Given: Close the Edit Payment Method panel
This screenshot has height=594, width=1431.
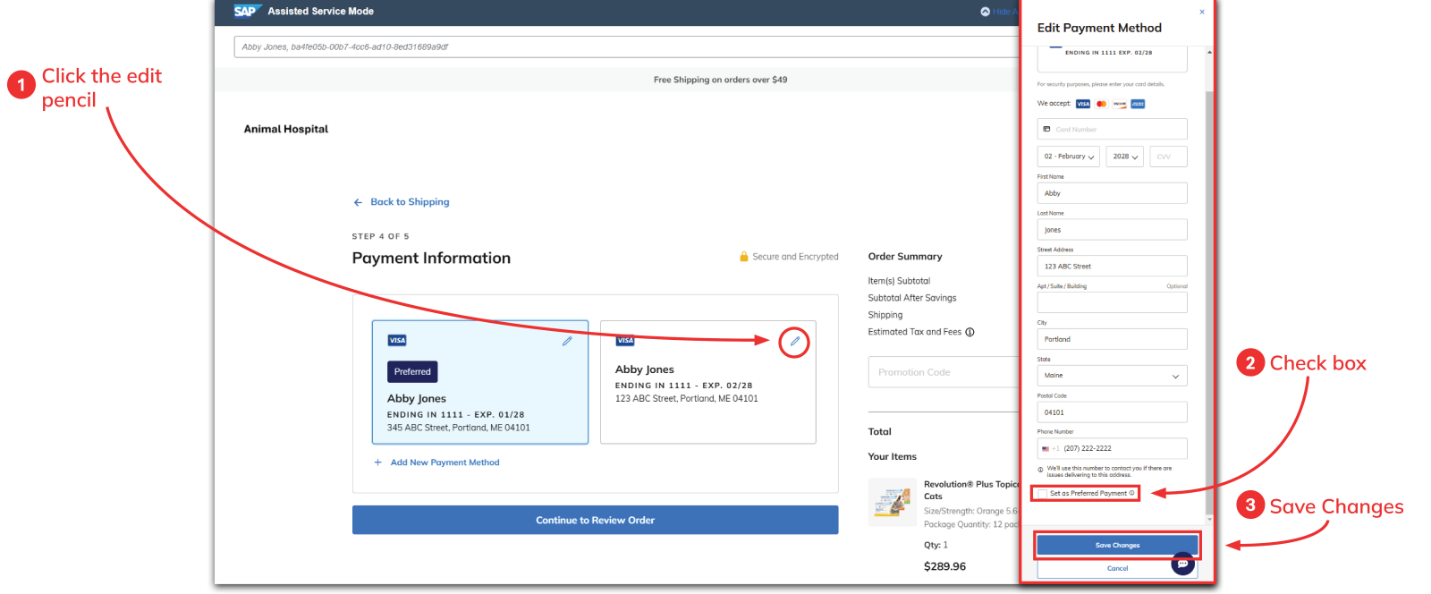Looking at the screenshot, I should (x=1201, y=12).
